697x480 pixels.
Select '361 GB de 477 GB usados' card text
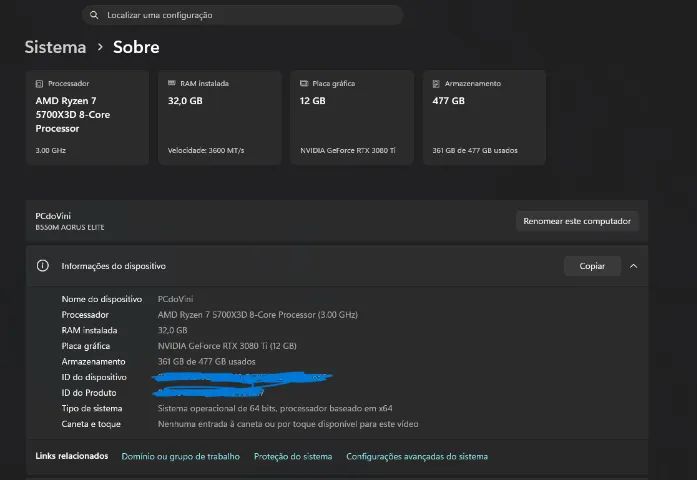(x=475, y=150)
